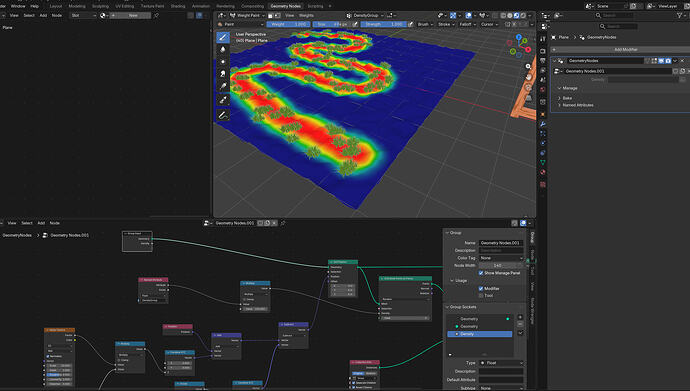
Task: Select solid viewport shading mode
Action: pos(510,15)
